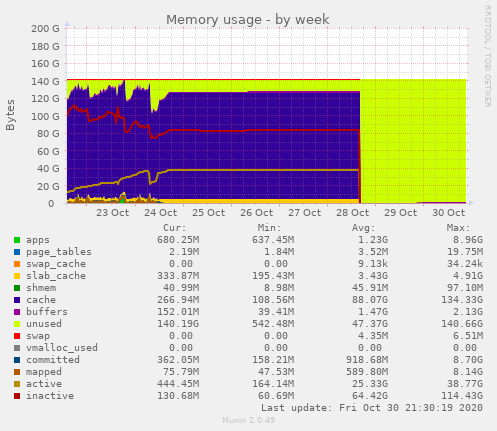
Task: Select the inactive legend label
Action: [50, 396]
